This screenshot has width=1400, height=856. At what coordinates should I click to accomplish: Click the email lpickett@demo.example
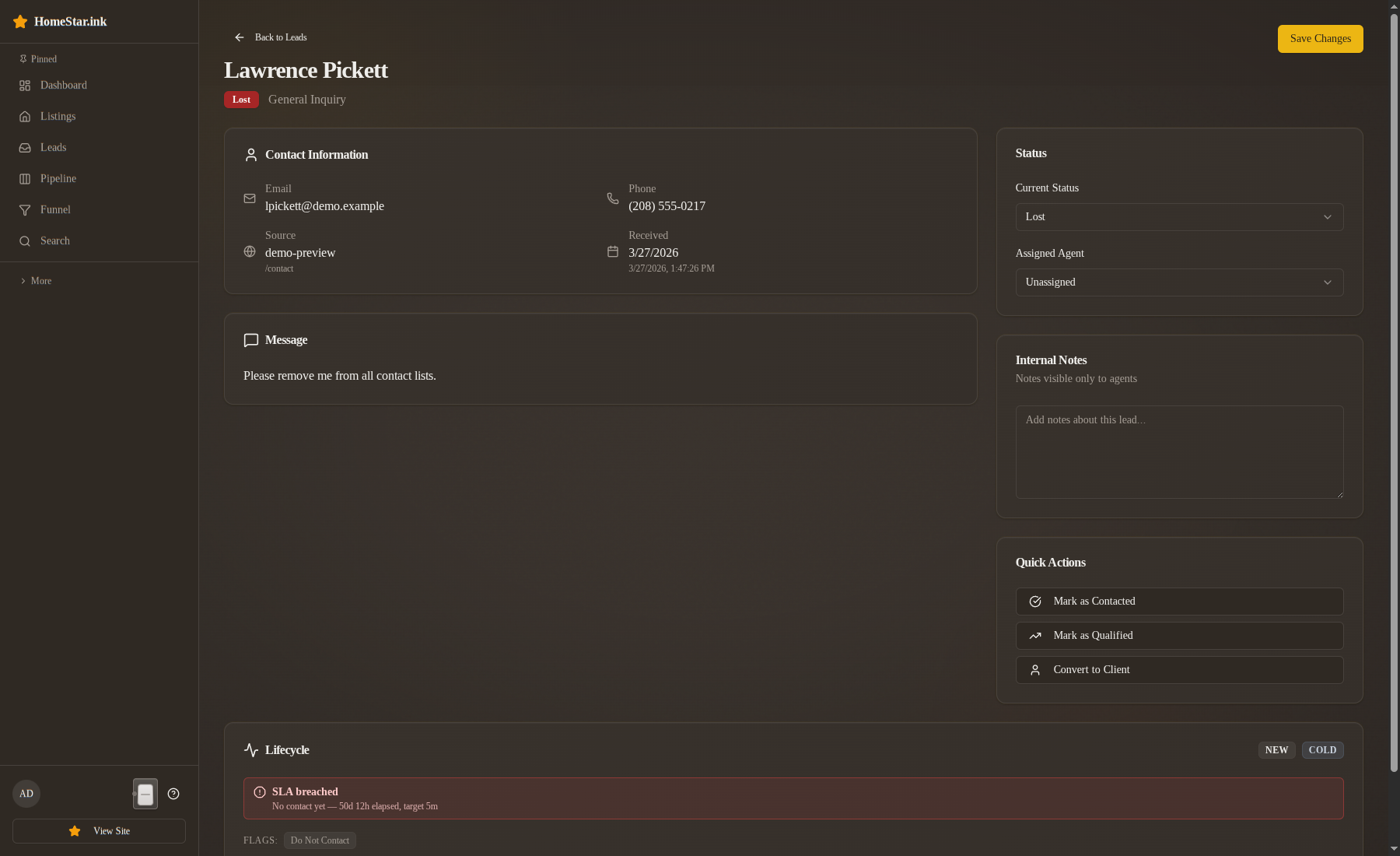pos(324,206)
